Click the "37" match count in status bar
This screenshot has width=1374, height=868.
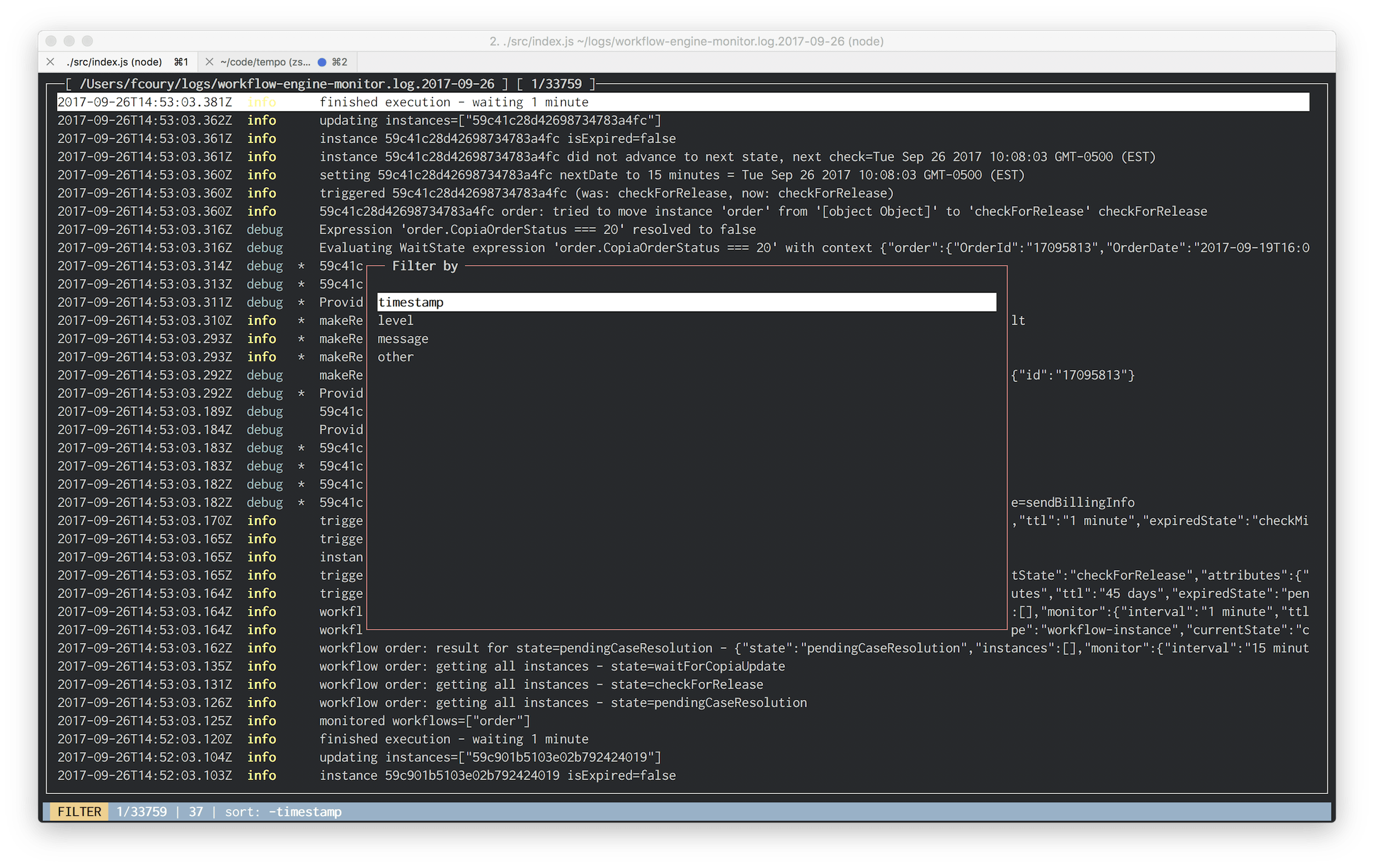click(x=196, y=811)
